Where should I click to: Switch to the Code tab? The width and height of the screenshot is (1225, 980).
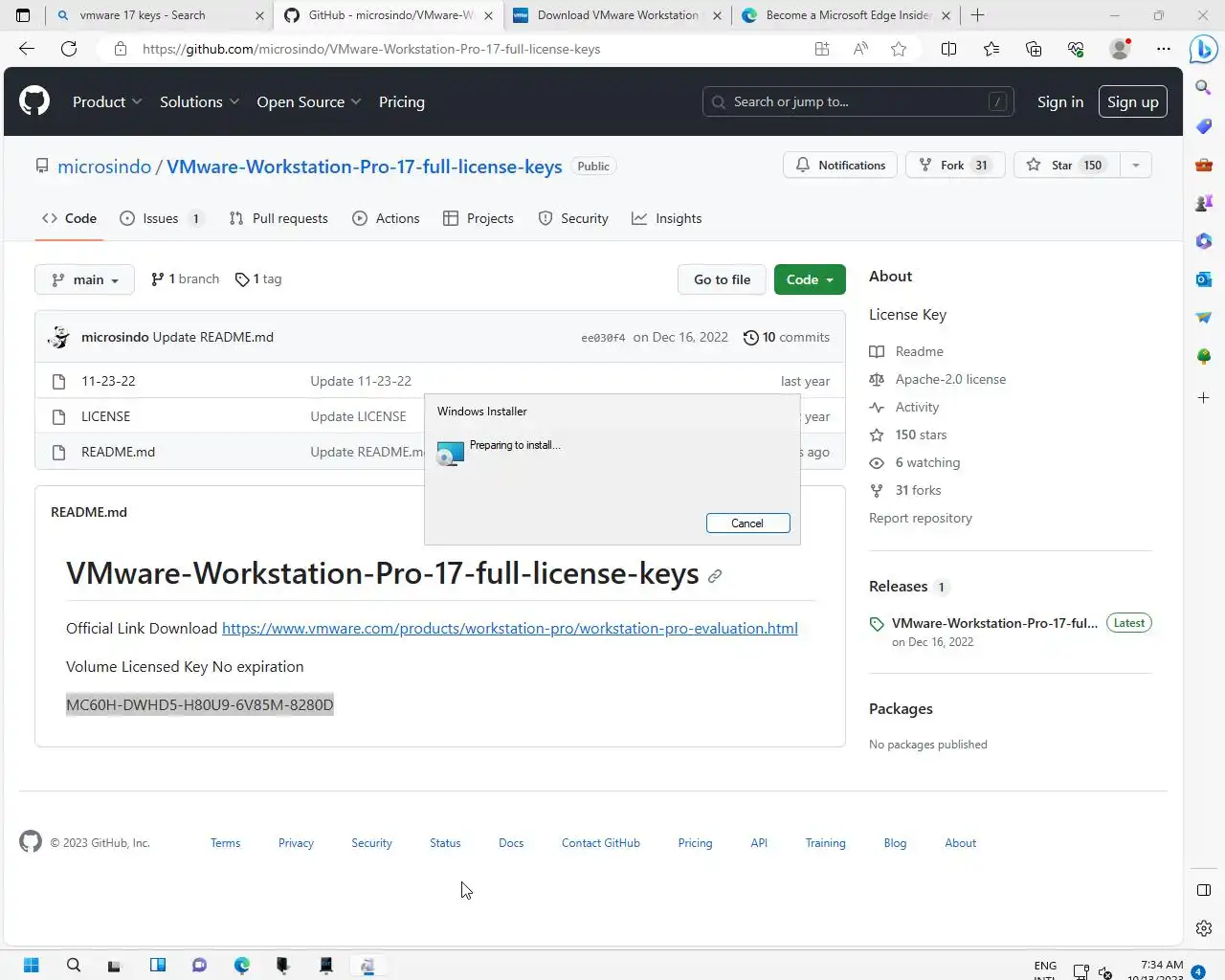tap(69, 218)
